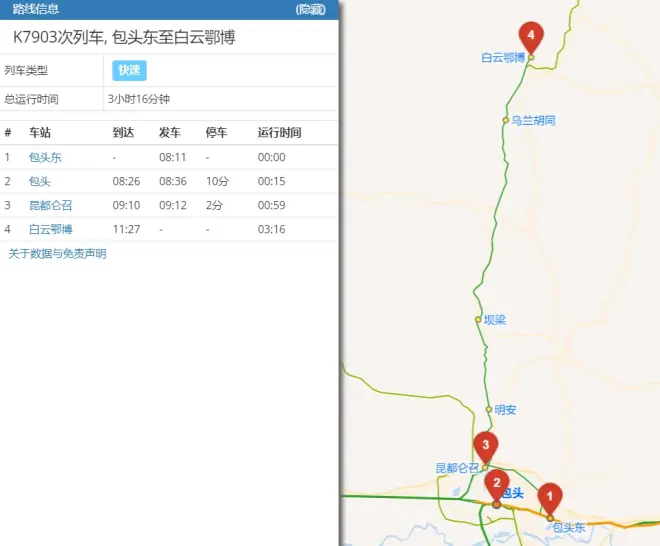The height and width of the screenshot is (546, 660).
Task: Open the 昆都仑召 station link in table
Action: 51,205
